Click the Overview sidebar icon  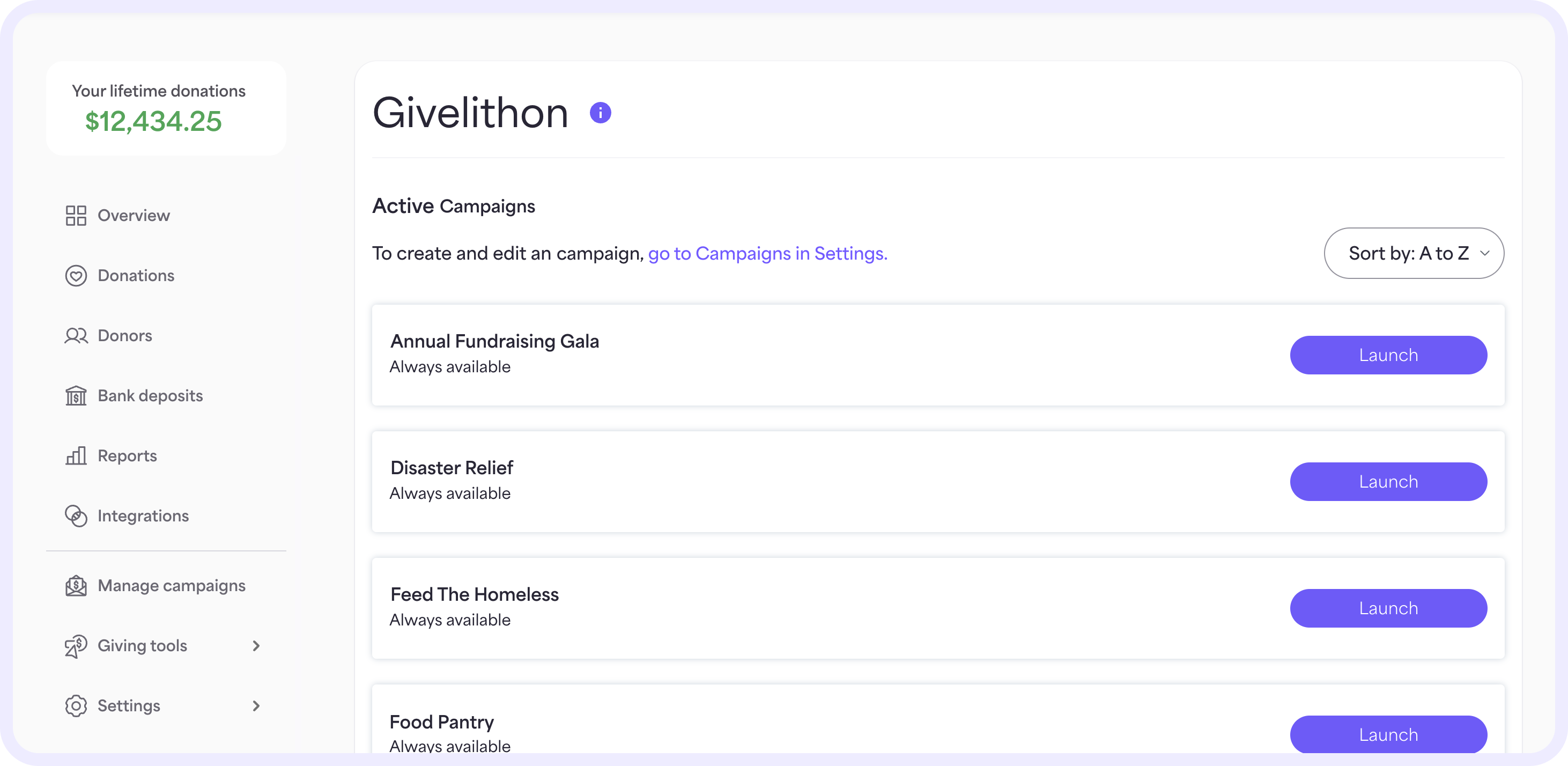point(75,215)
